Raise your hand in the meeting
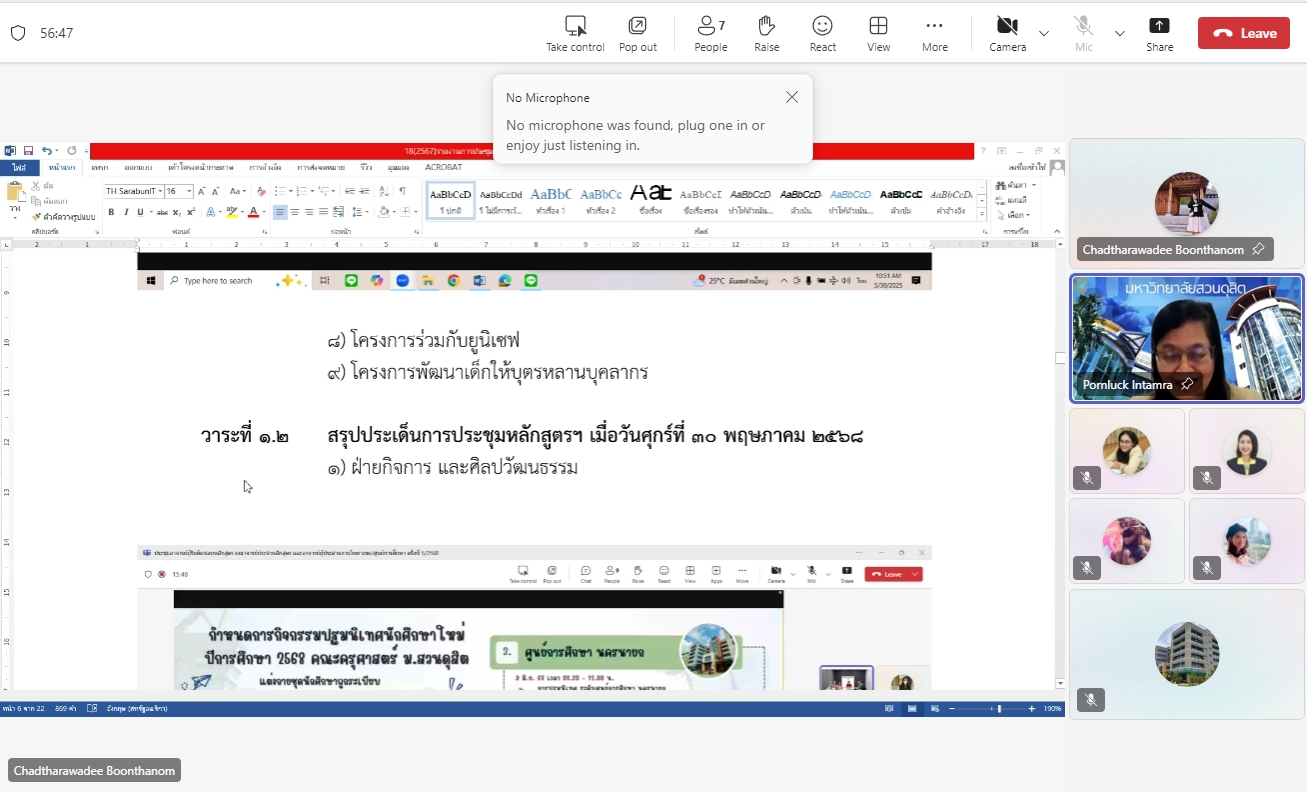The height and width of the screenshot is (792, 1307). click(x=766, y=26)
